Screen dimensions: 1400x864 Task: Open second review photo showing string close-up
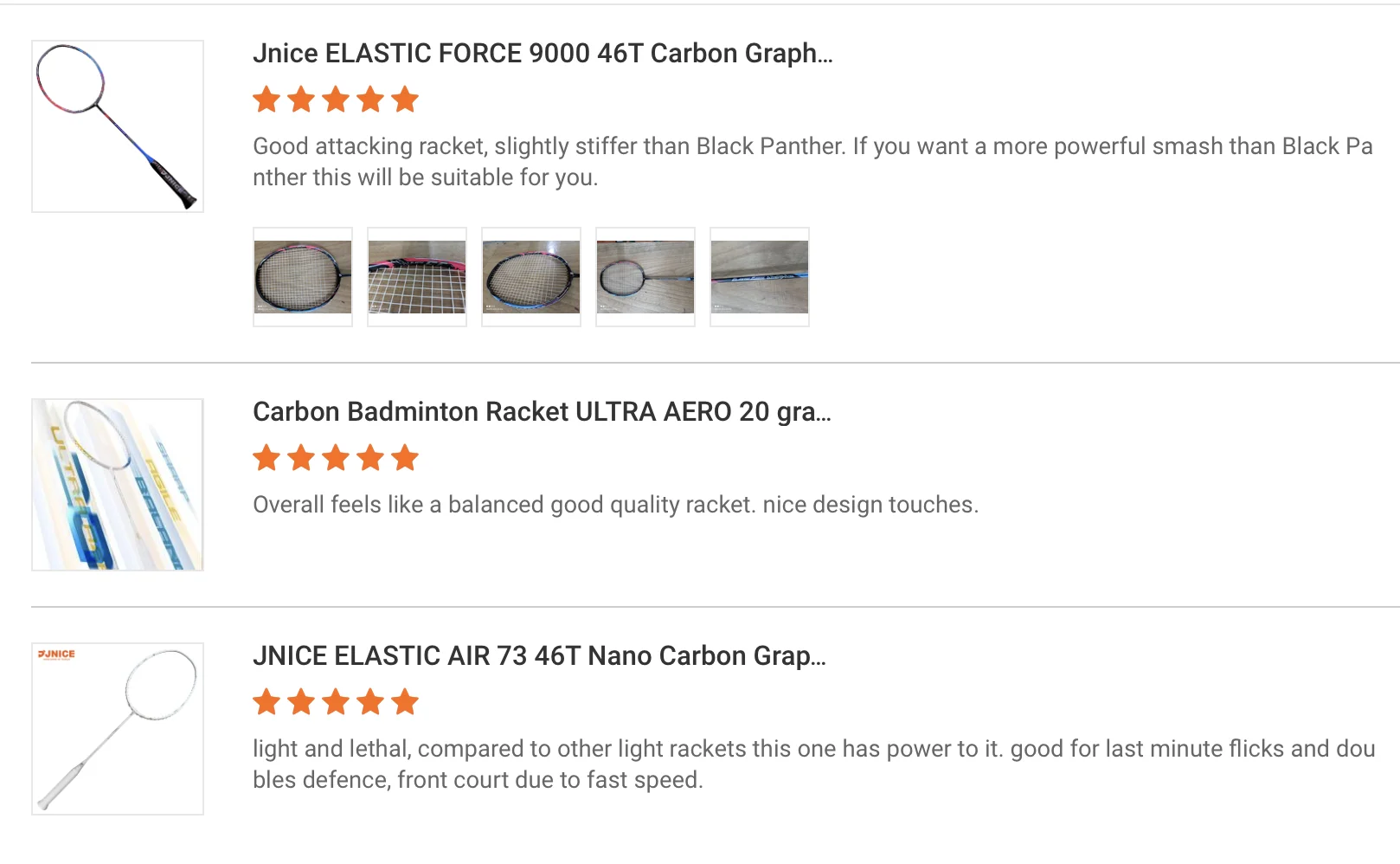click(x=417, y=277)
